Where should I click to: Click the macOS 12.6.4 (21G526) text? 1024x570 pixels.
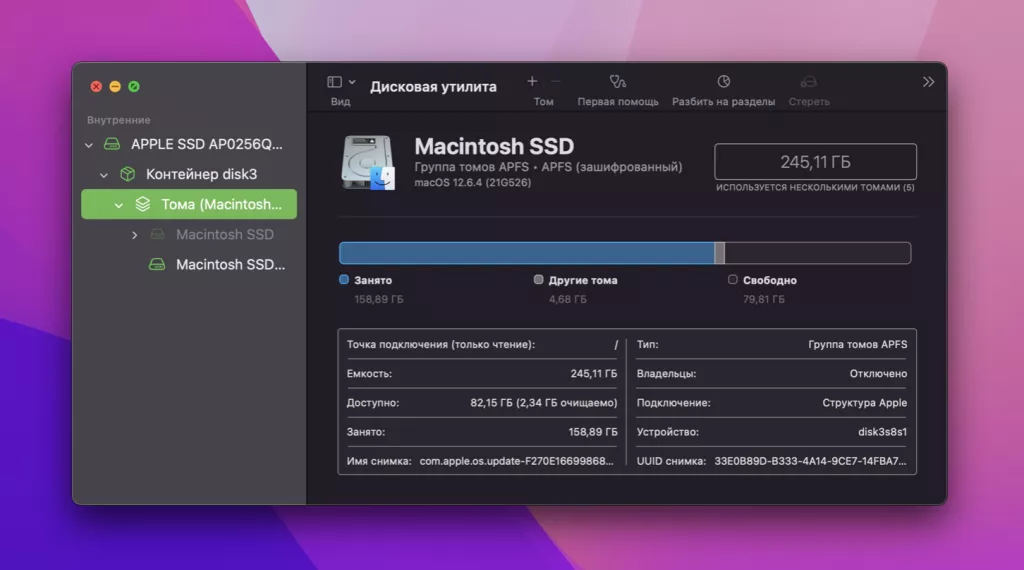[473, 183]
